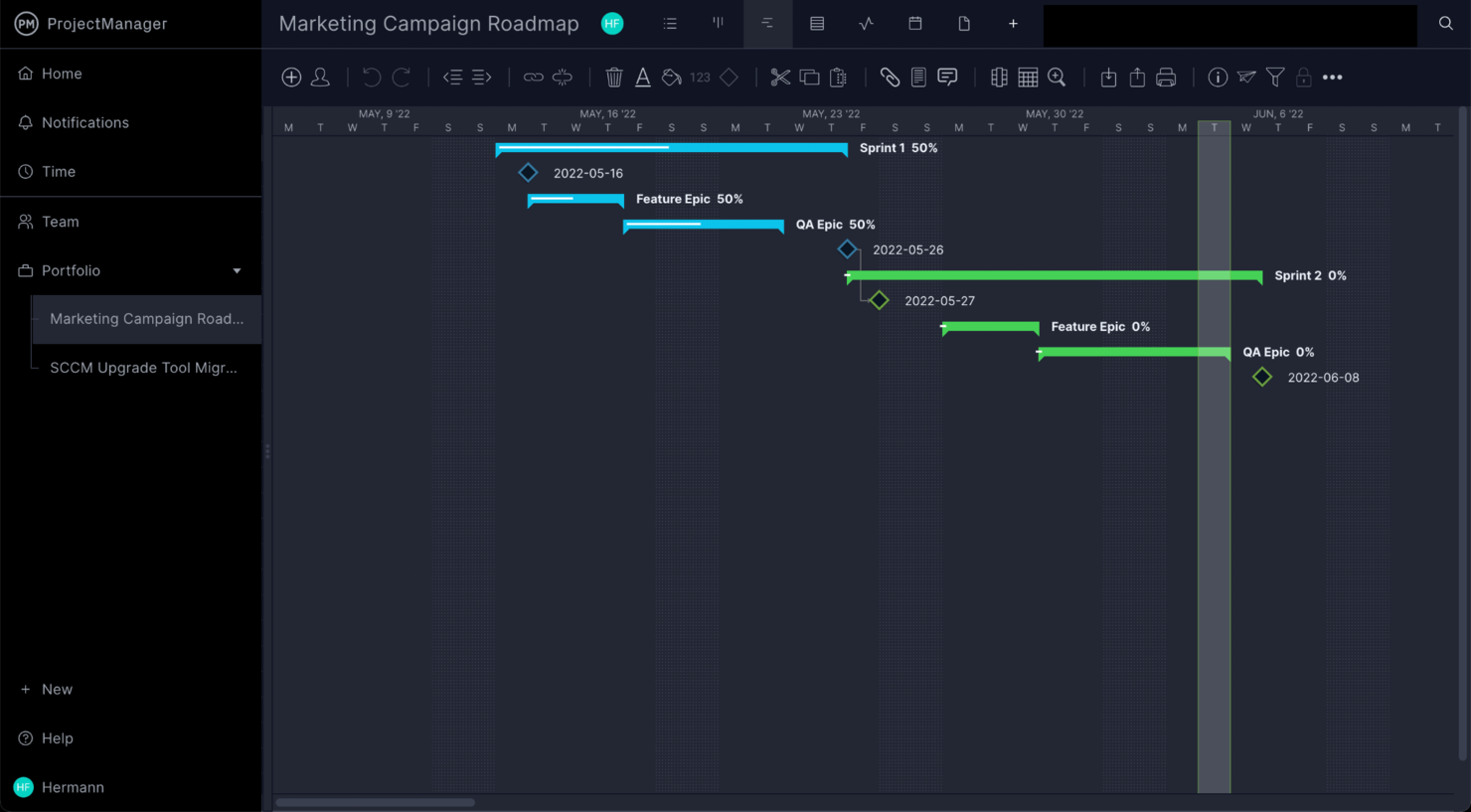1471x812 pixels.
Task: Collapse the Portfolio section
Action: (237, 270)
